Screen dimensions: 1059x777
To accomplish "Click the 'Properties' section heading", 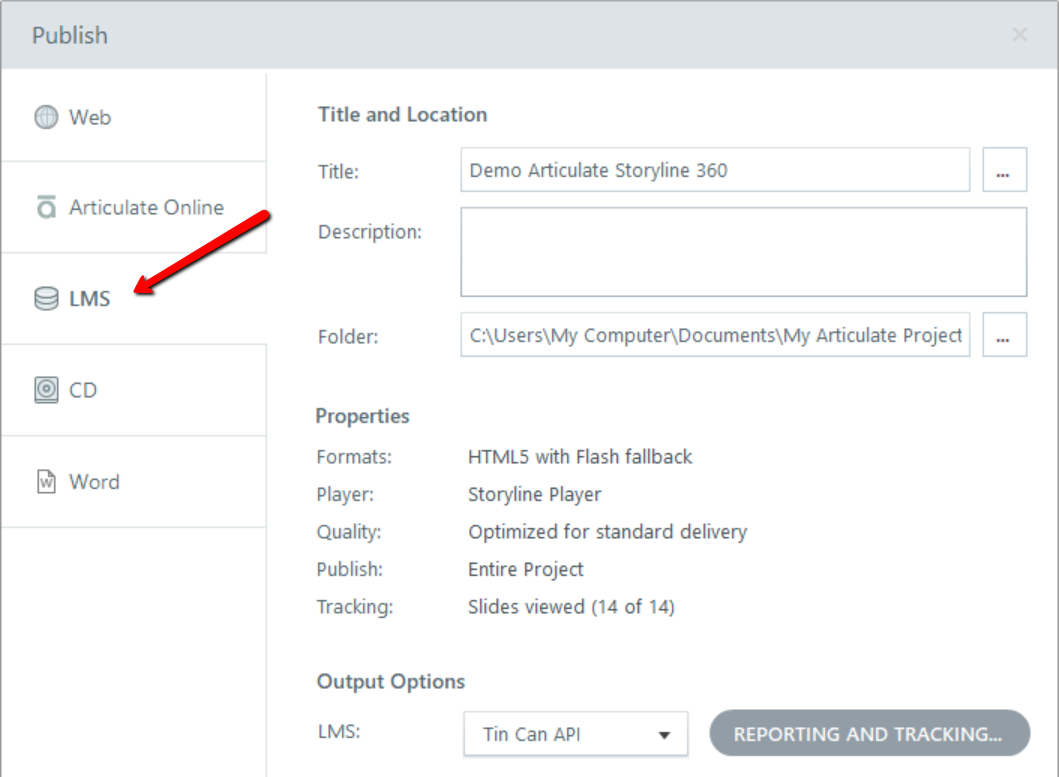I will point(363,416).
